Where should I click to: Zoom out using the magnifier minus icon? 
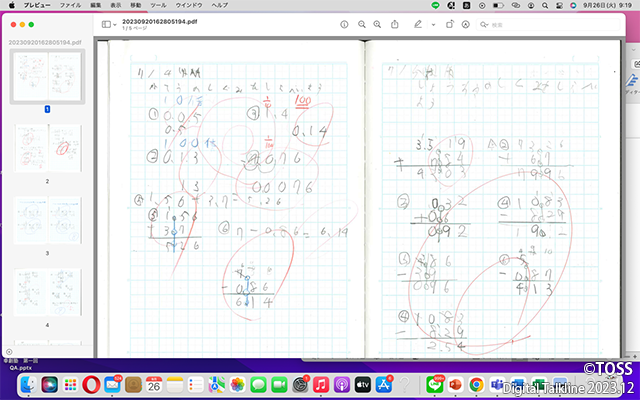(x=361, y=23)
